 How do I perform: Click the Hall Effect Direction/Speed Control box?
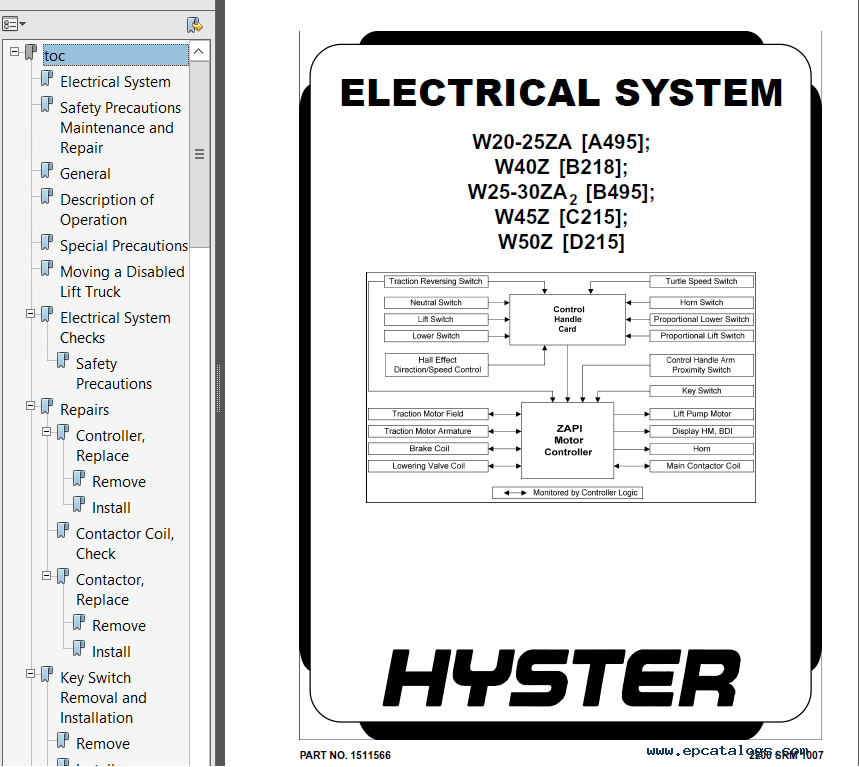(x=437, y=365)
